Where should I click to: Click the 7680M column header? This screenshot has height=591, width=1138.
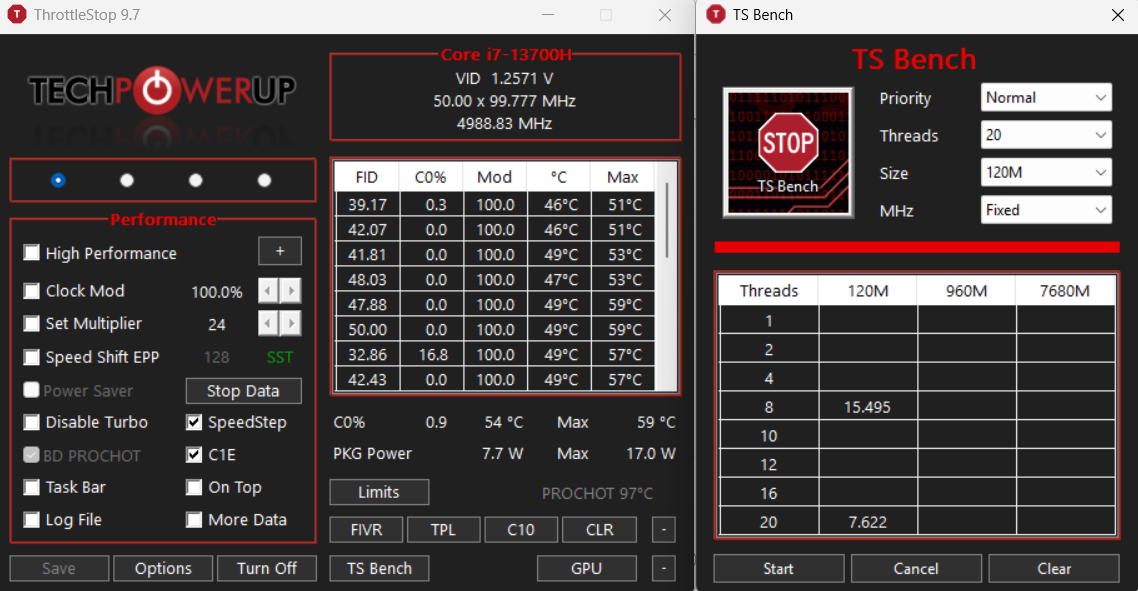(1065, 291)
